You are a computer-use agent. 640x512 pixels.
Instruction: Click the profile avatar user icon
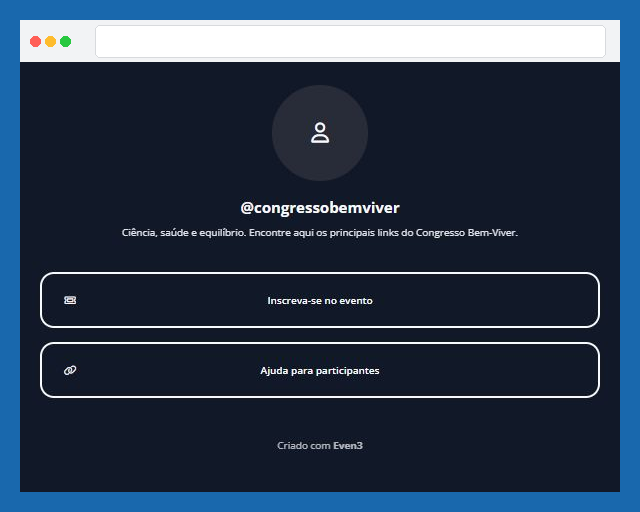320,133
